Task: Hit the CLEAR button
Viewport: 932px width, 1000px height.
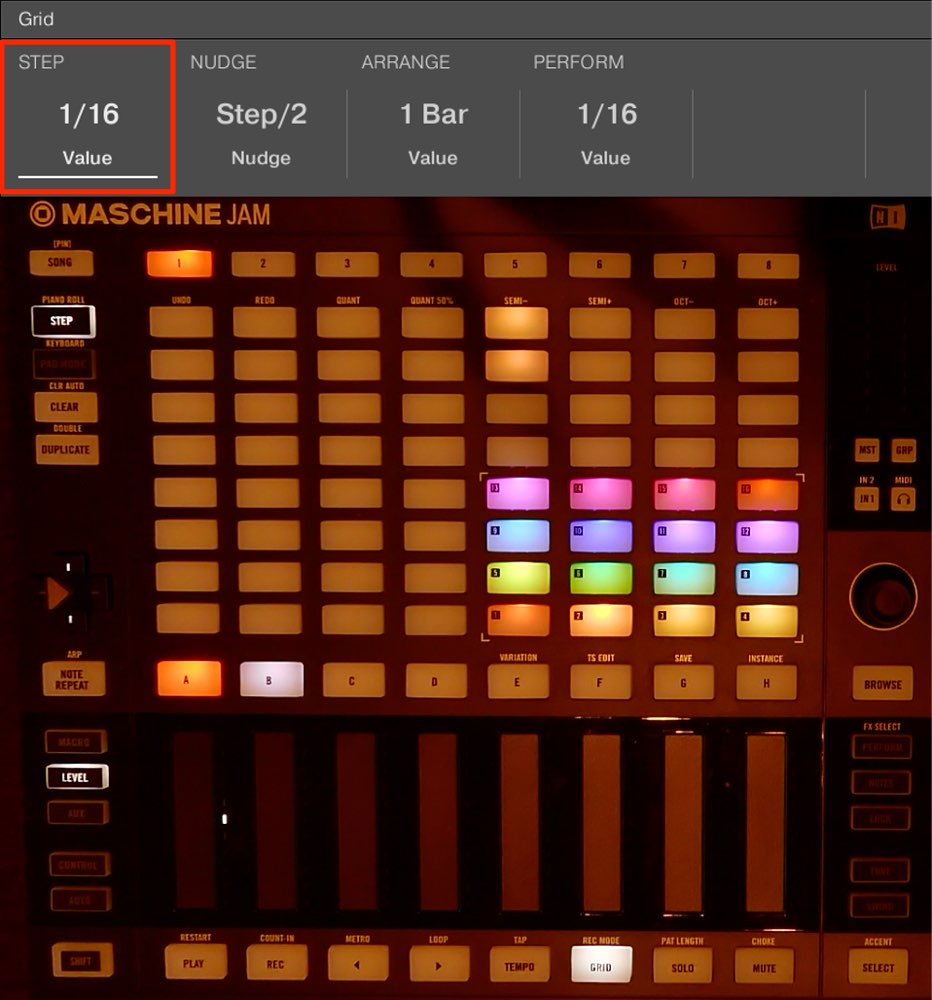Action: click(x=64, y=407)
